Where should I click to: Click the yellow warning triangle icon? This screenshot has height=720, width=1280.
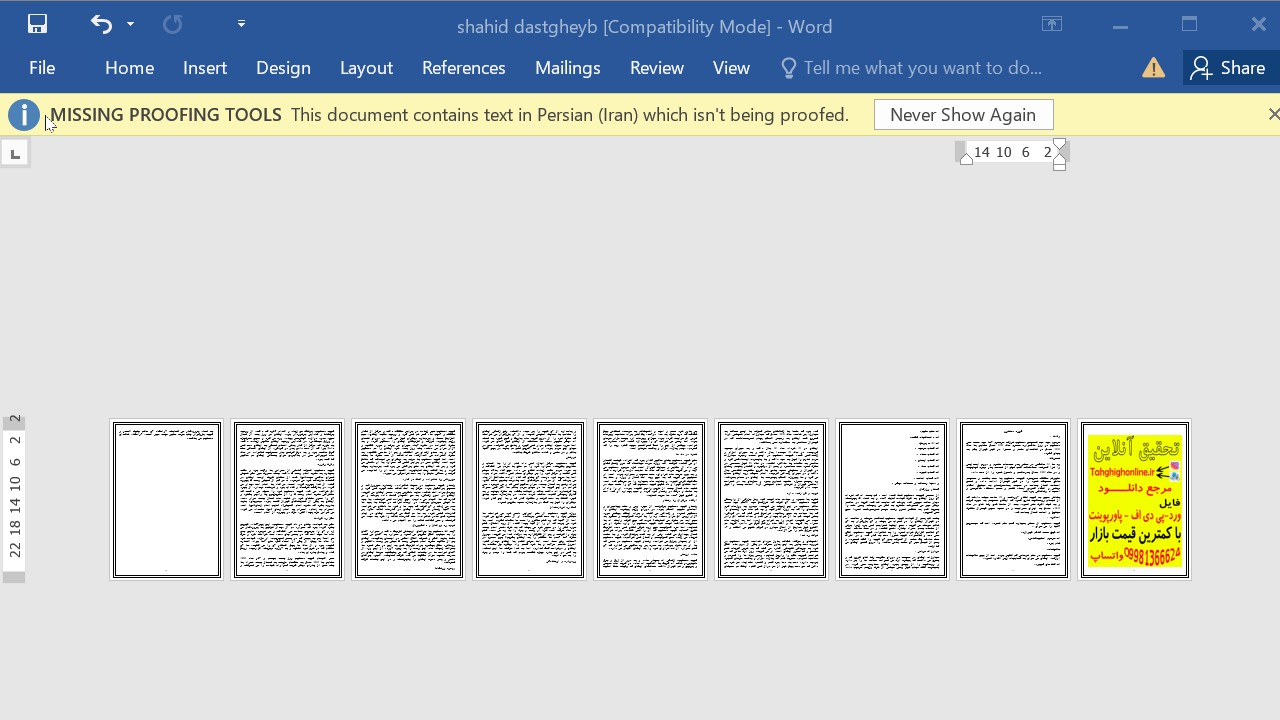[1153, 68]
